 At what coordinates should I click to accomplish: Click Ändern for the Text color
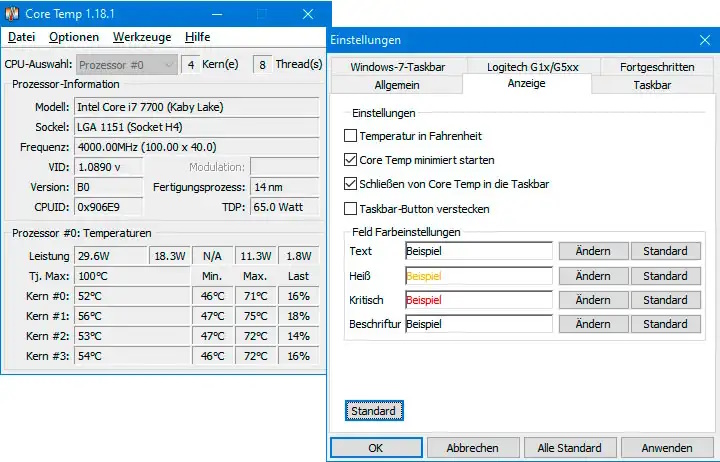click(x=593, y=251)
